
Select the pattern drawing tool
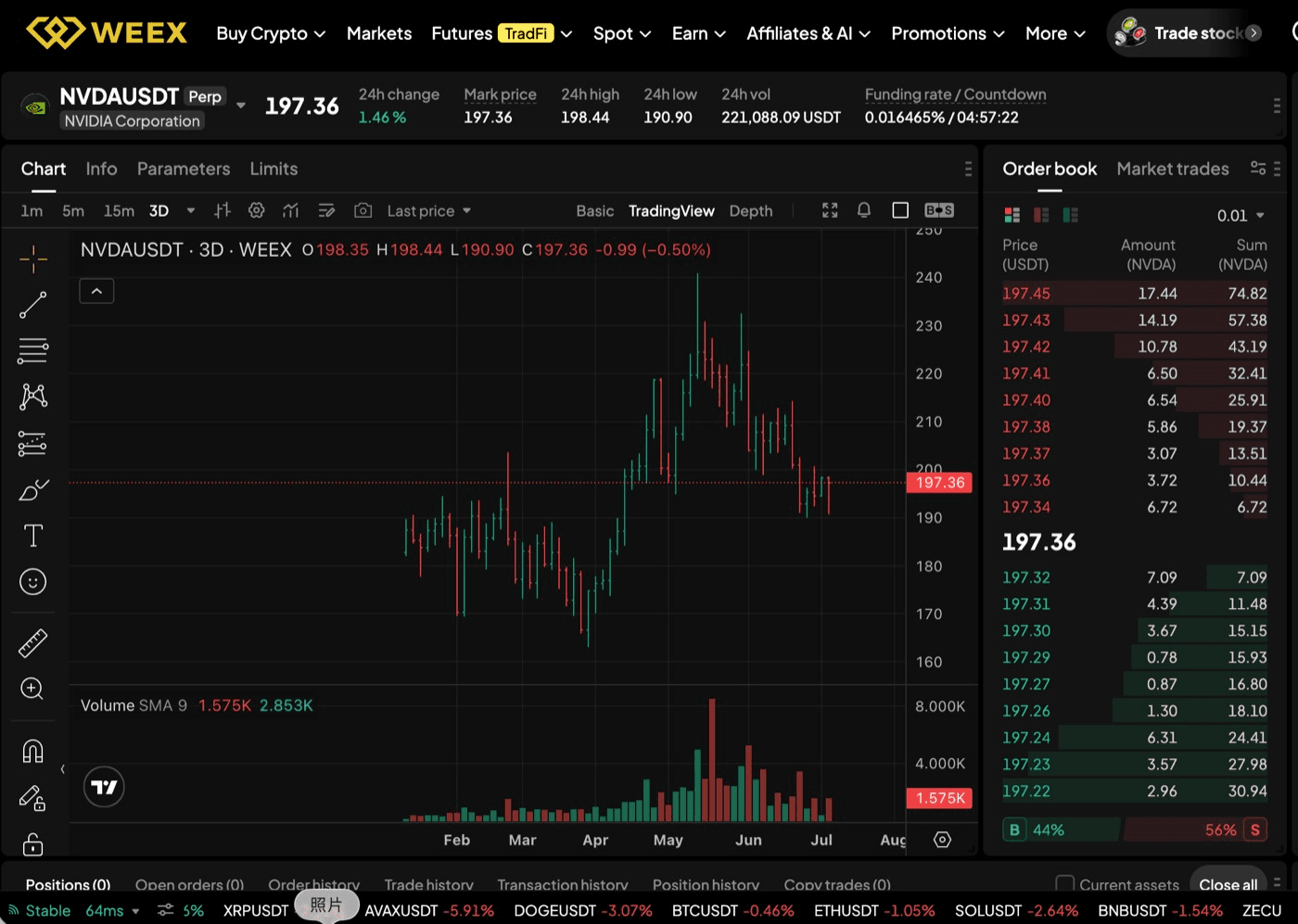33,397
